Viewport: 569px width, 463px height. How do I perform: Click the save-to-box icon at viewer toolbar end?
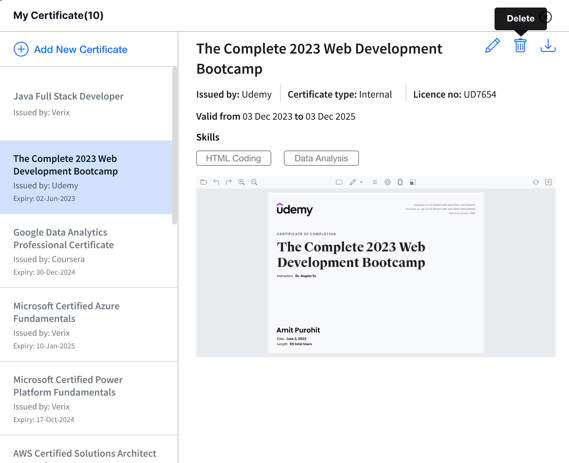click(x=549, y=182)
